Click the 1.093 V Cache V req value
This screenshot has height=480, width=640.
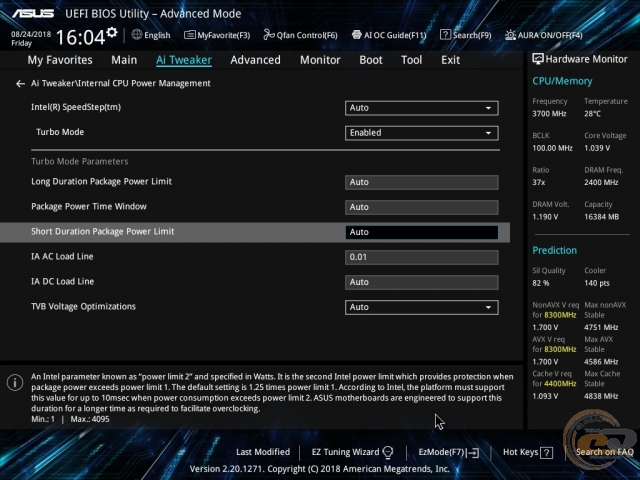[545, 396]
